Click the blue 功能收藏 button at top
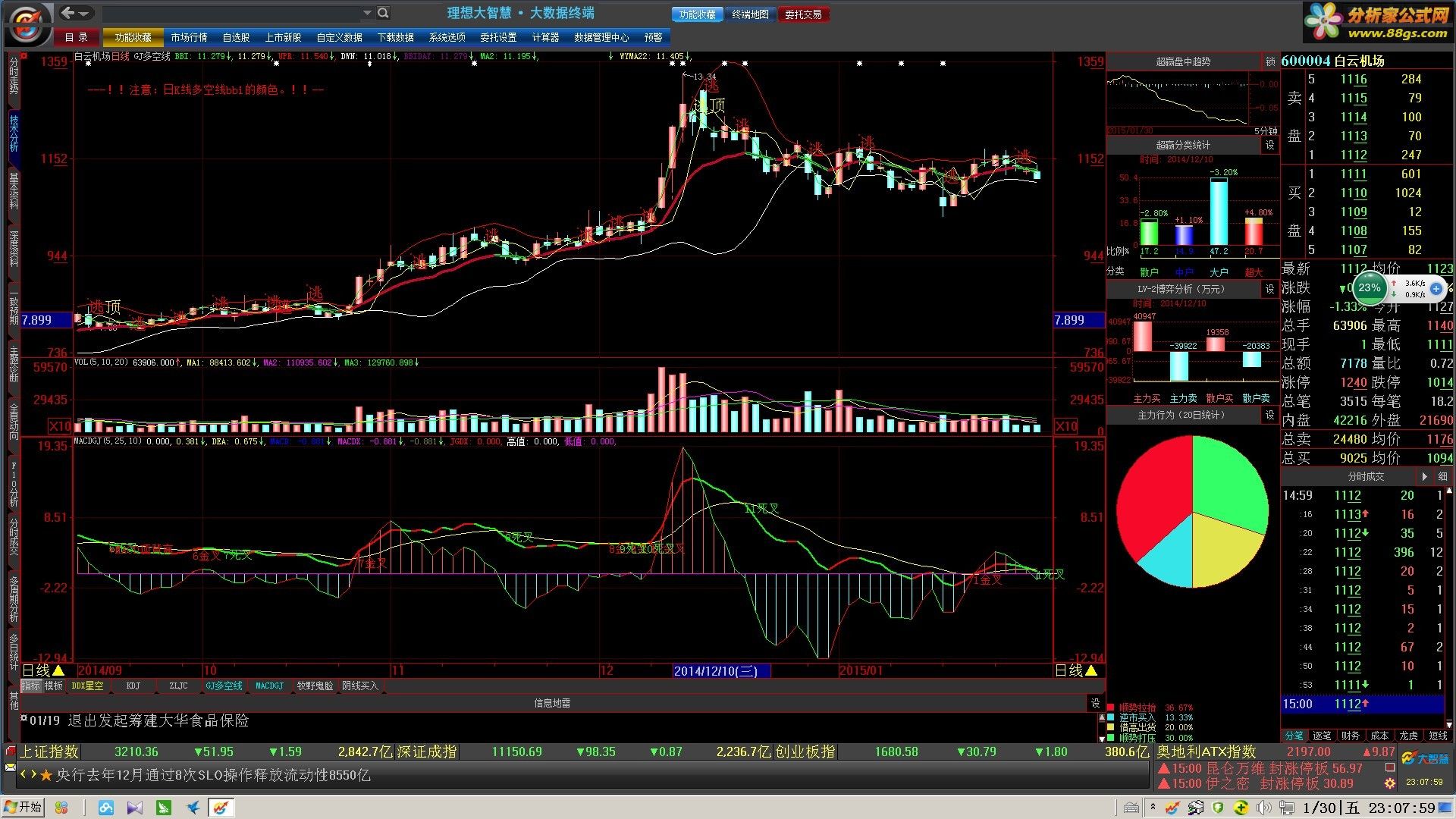The width and height of the screenshot is (1456, 819). (x=697, y=14)
